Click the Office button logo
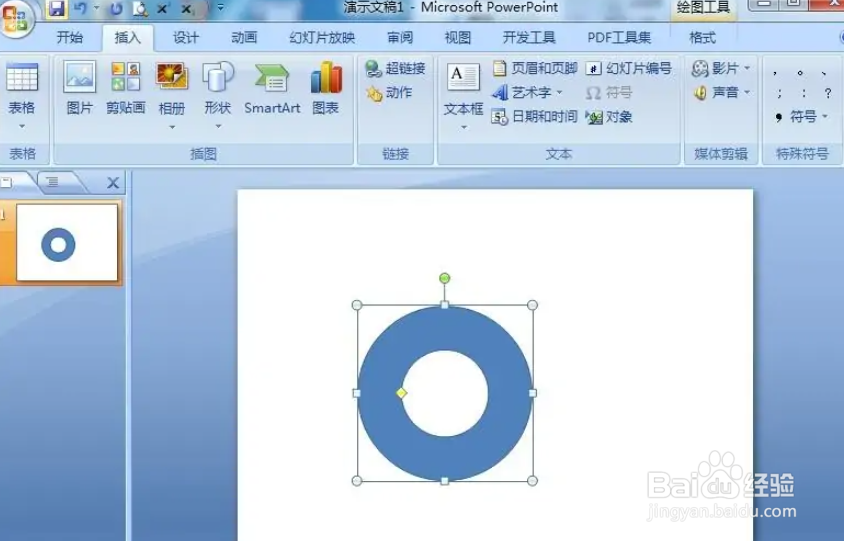844x541 pixels. pos(15,19)
